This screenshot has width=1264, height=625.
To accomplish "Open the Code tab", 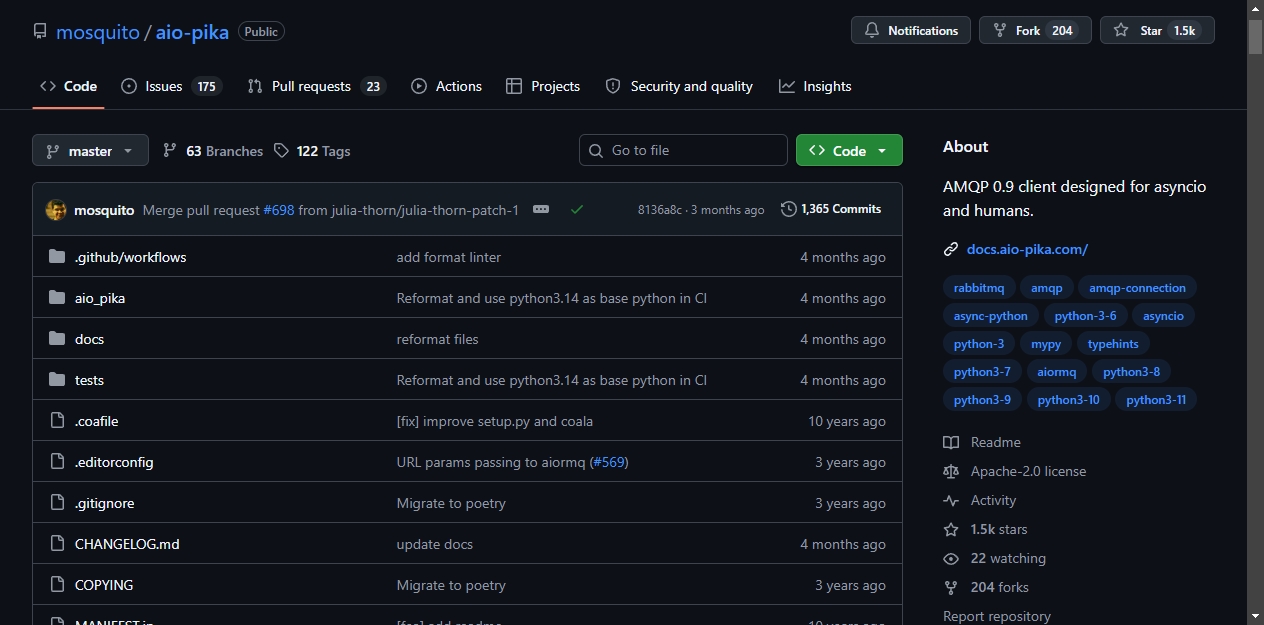I will click(68, 86).
